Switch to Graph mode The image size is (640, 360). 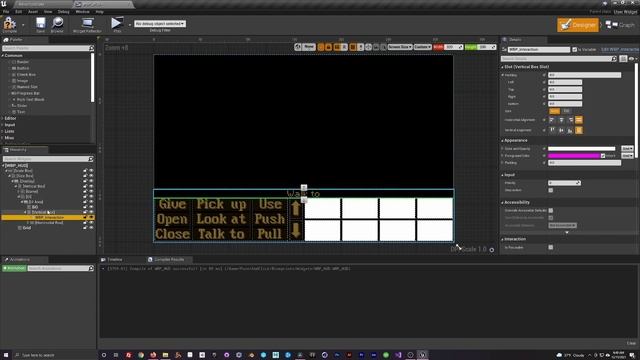tap(620, 25)
